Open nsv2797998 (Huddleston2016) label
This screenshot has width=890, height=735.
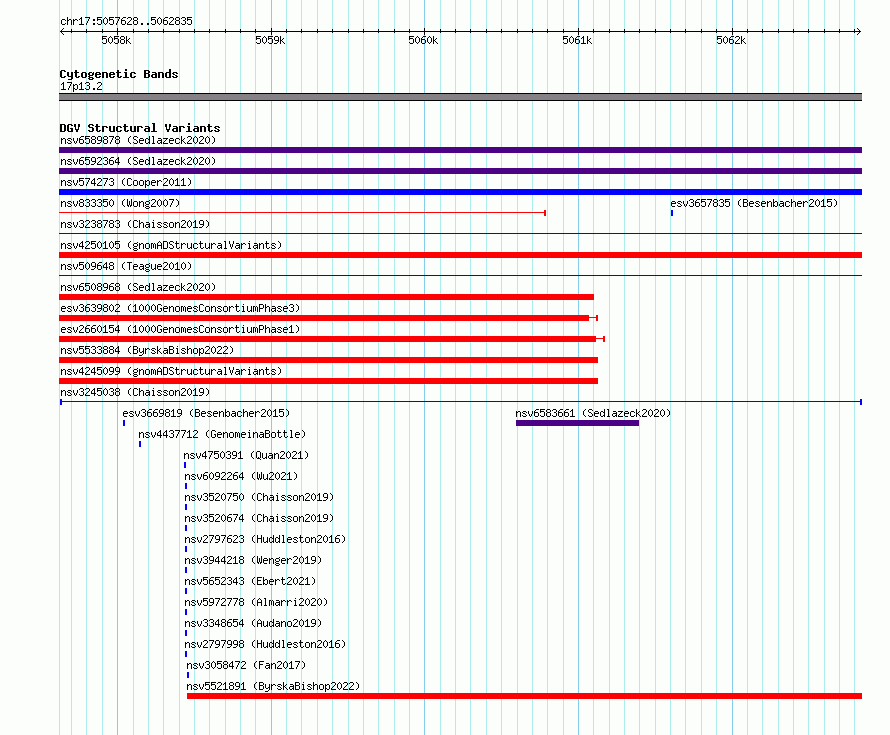click(265, 644)
